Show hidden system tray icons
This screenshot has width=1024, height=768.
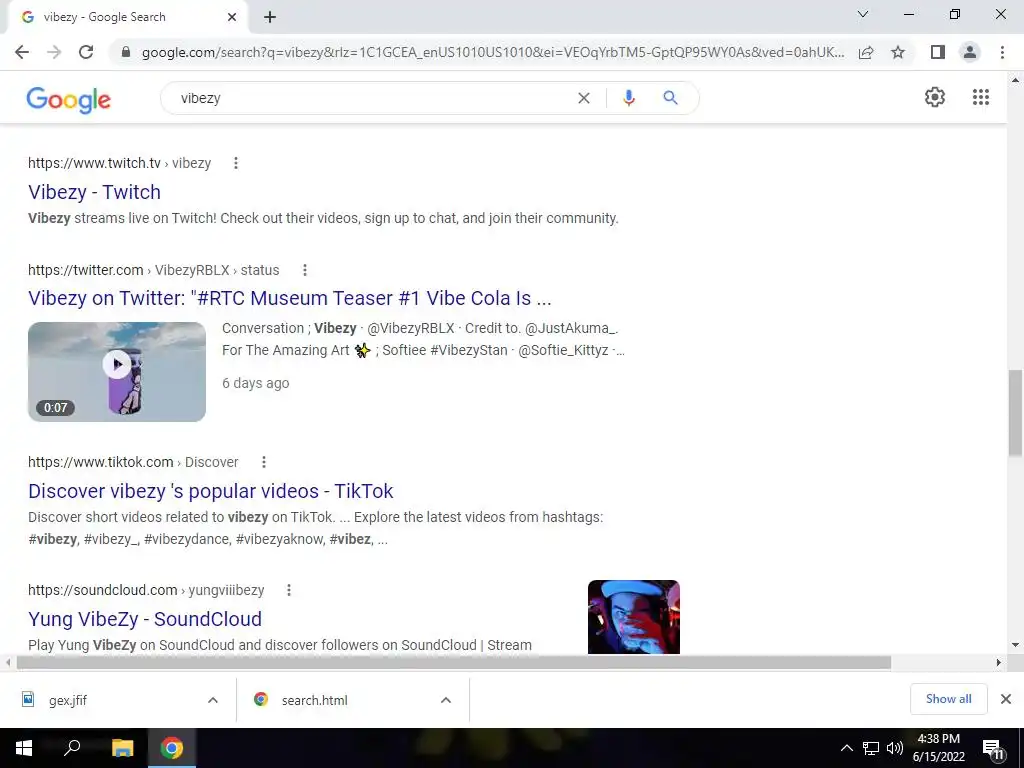(x=846, y=748)
